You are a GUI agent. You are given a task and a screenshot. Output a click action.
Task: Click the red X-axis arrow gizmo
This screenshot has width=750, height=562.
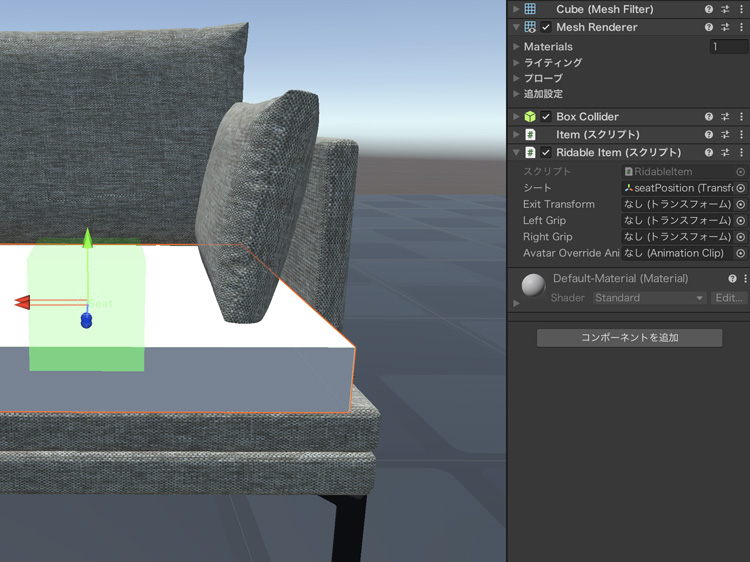[22, 302]
